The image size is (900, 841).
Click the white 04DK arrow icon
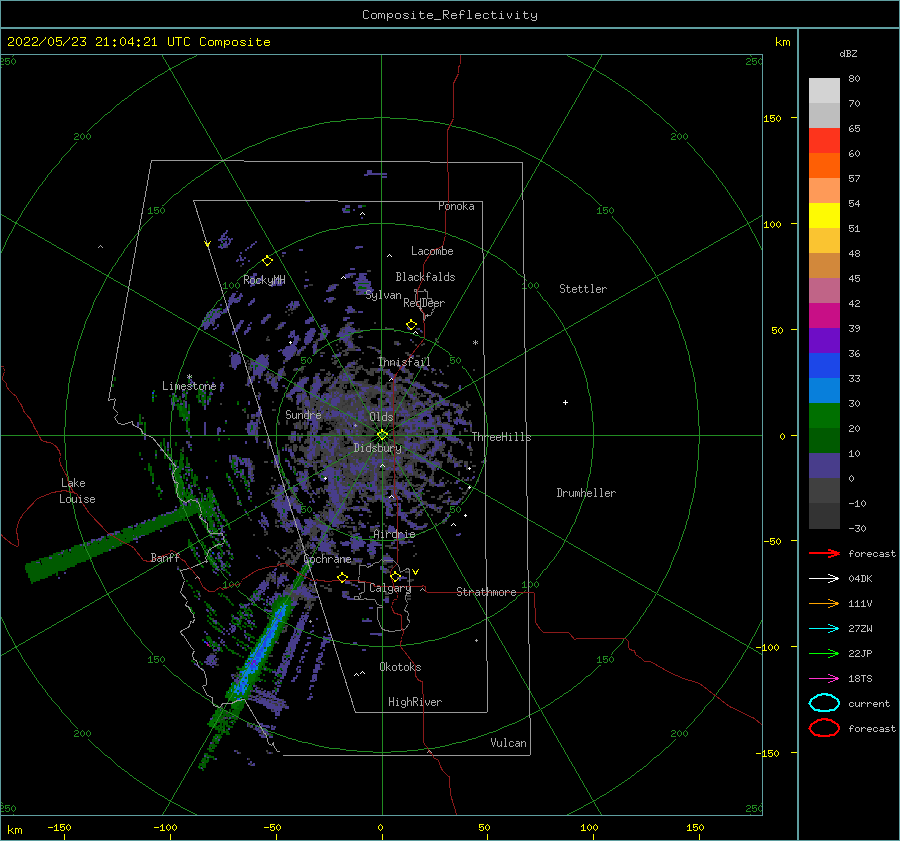tap(824, 578)
